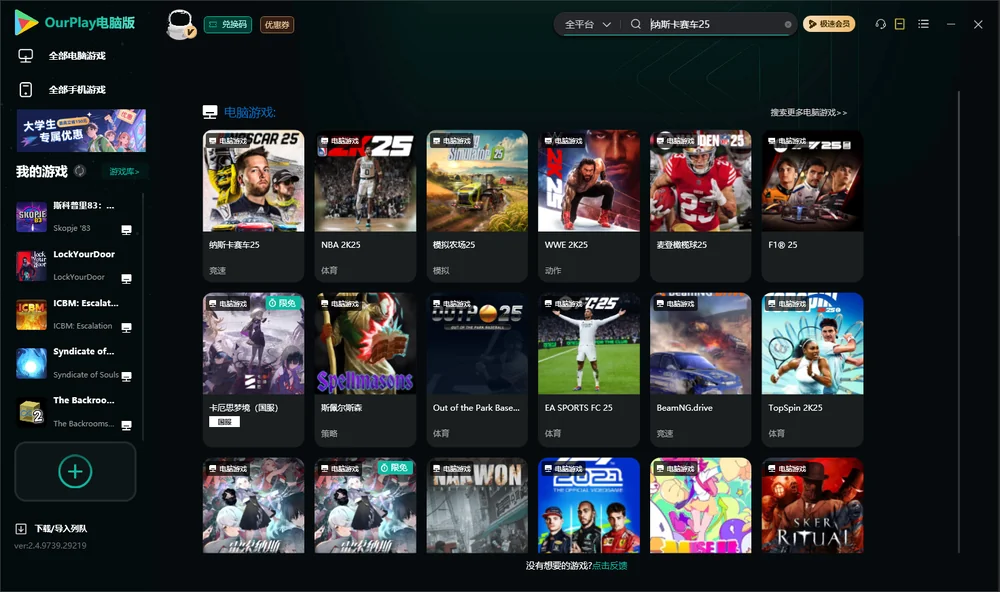The width and height of the screenshot is (1000, 592).
Task: Open the WON game cover in third row
Action: point(477,505)
